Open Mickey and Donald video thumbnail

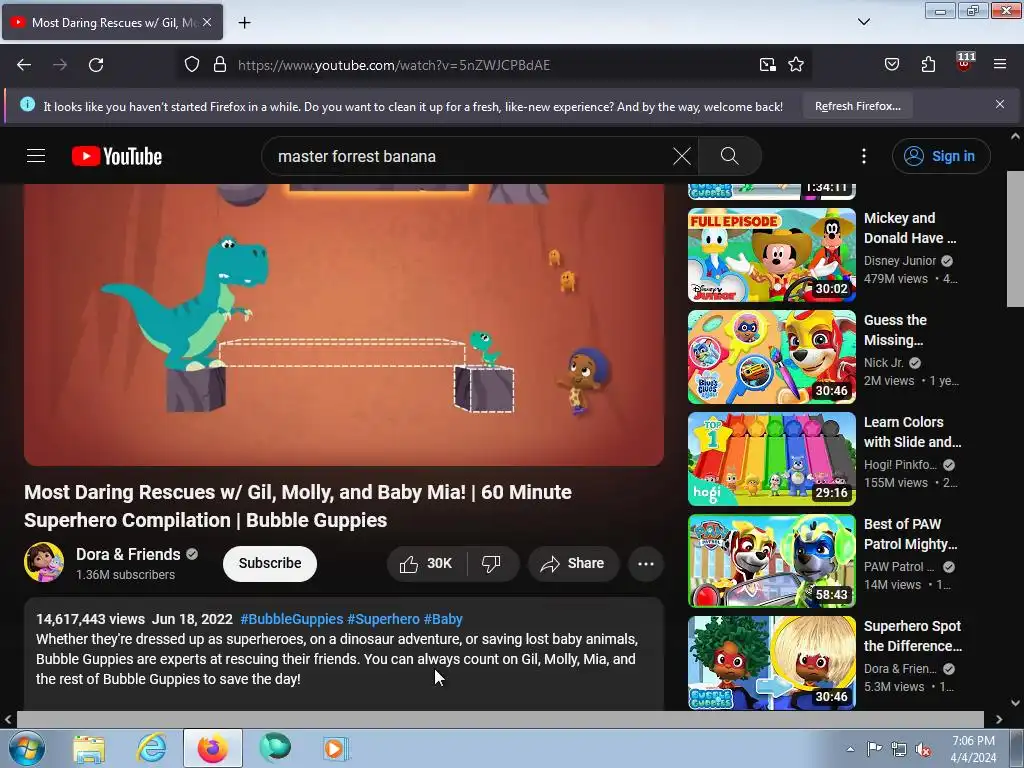pyautogui.click(x=771, y=255)
